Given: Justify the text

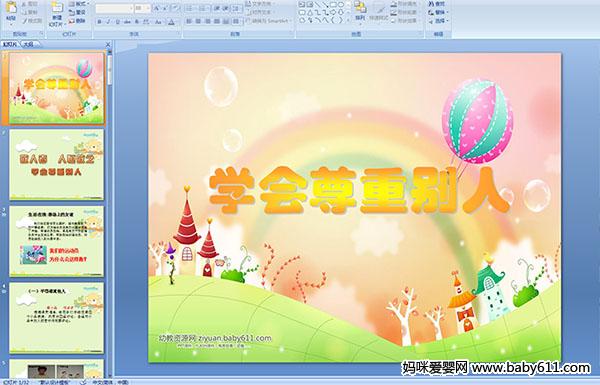Looking at the screenshot, I should click(217, 22).
